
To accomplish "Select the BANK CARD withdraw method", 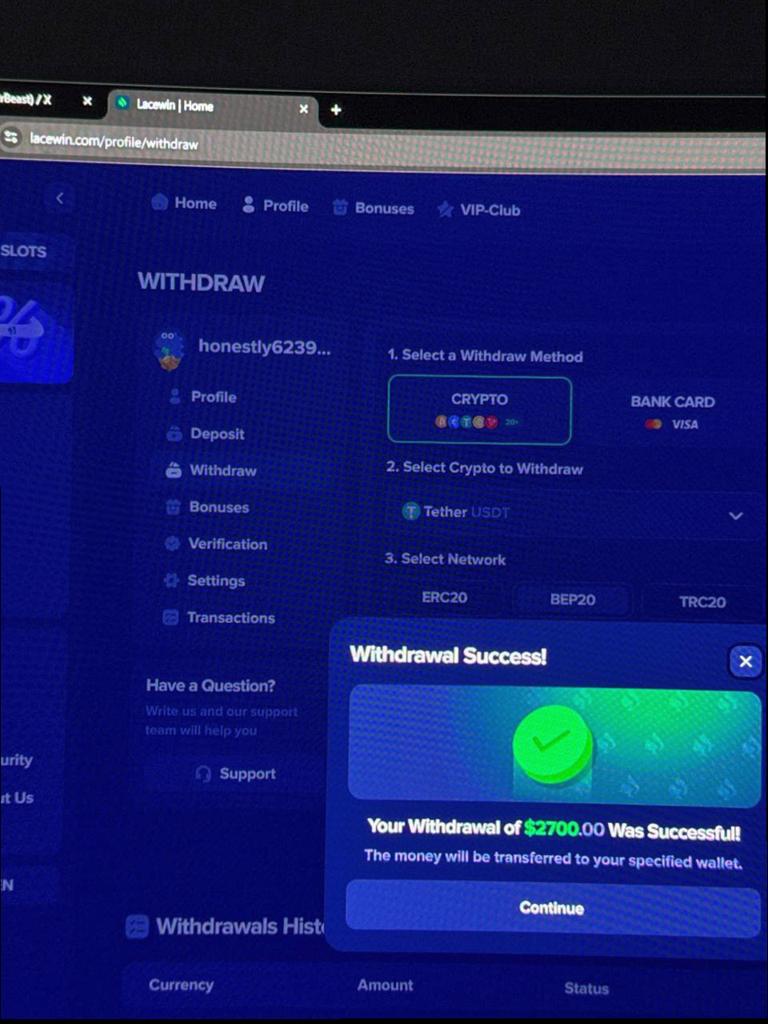I will point(673,412).
